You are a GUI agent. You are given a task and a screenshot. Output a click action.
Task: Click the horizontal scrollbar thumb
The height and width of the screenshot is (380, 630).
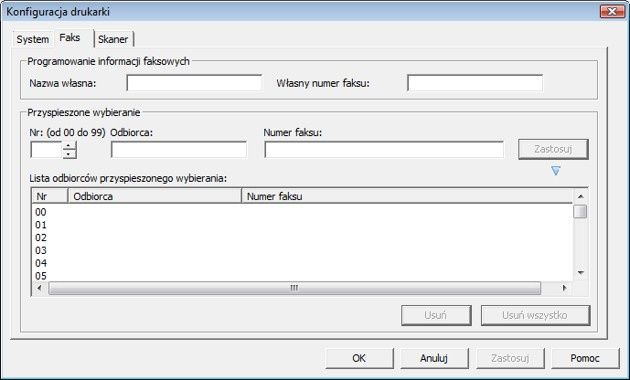point(295,288)
